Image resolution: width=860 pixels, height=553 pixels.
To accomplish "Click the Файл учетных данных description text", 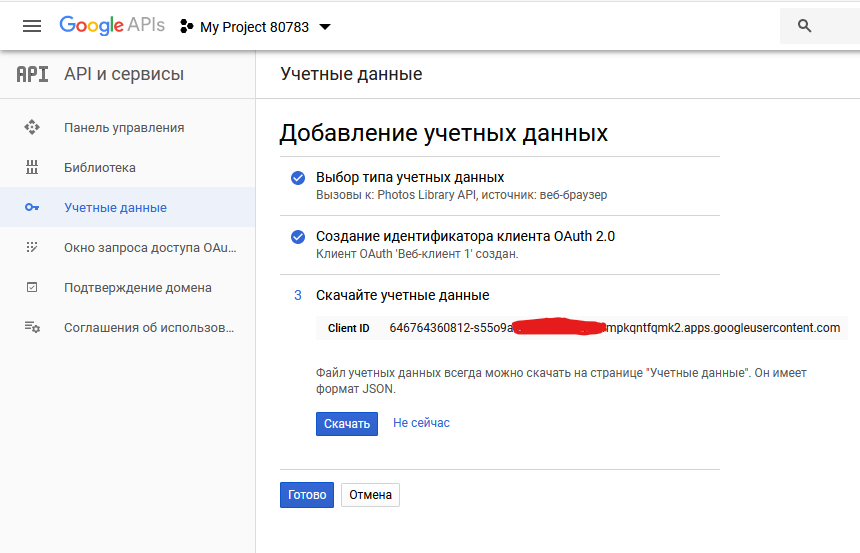I will tap(561, 381).
